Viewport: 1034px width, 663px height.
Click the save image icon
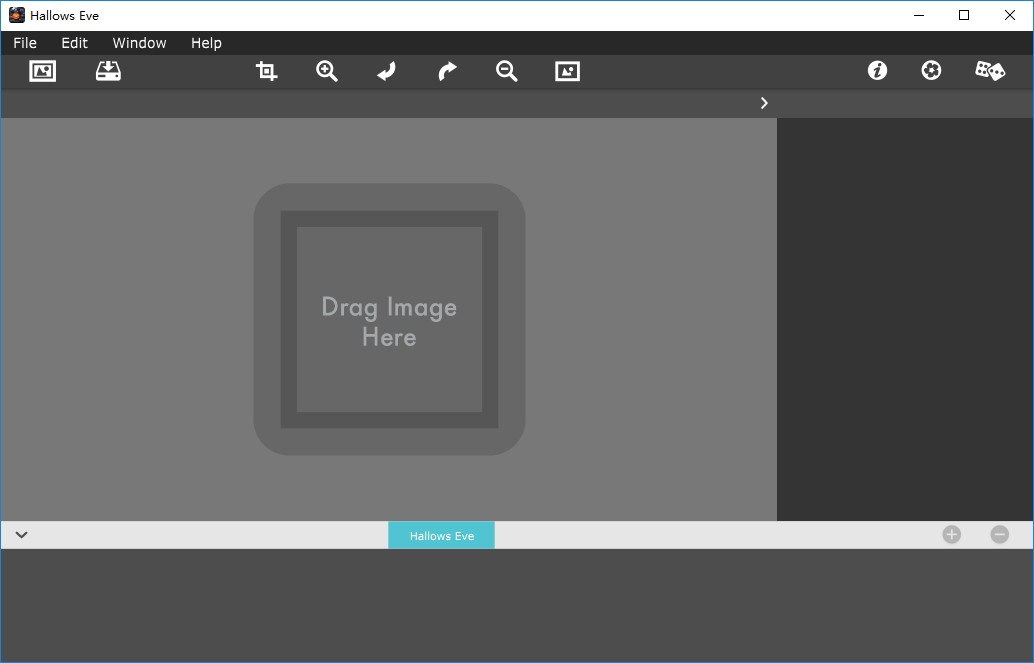[x=108, y=71]
